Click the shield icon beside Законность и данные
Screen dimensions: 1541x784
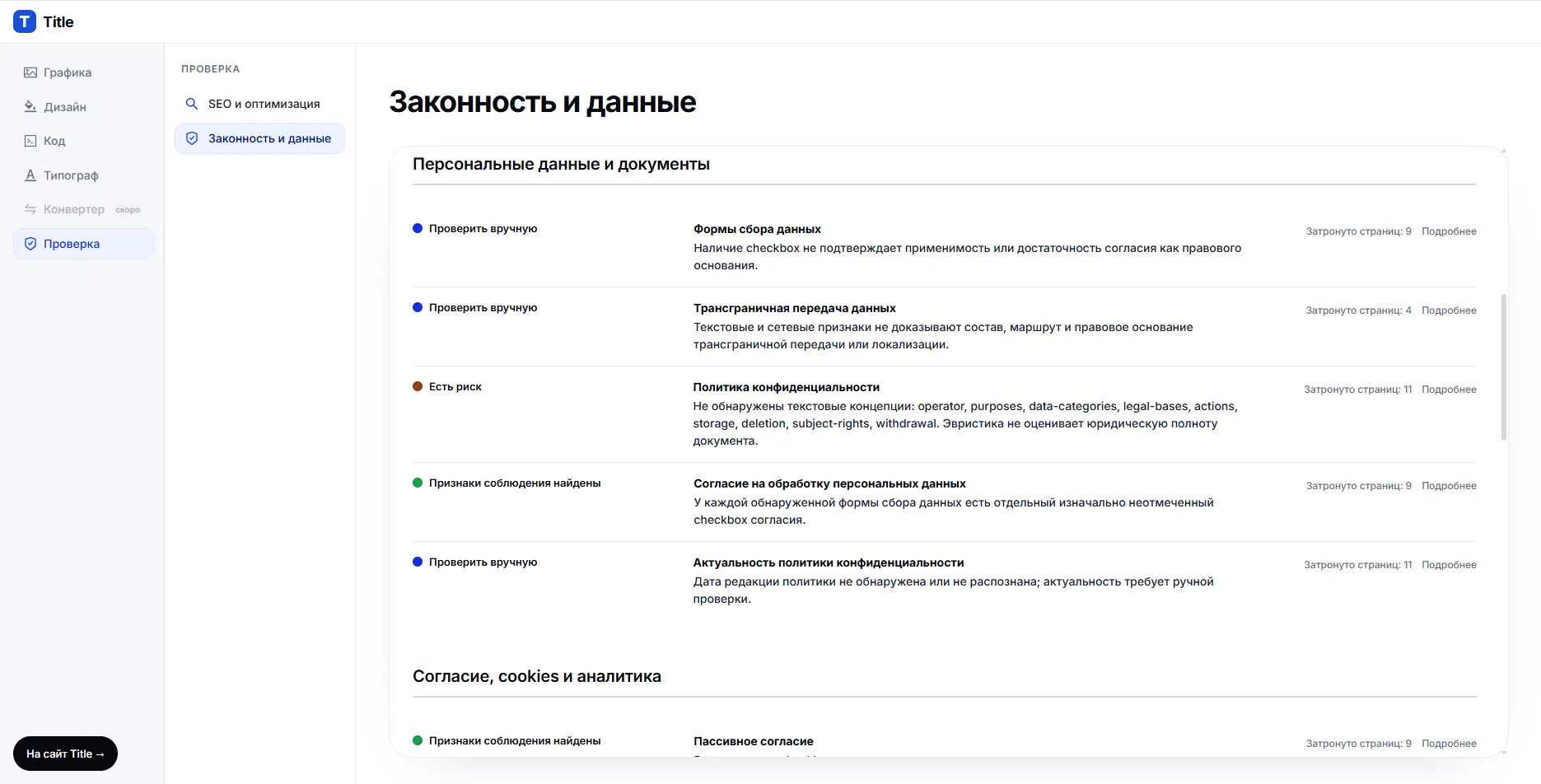tap(192, 138)
